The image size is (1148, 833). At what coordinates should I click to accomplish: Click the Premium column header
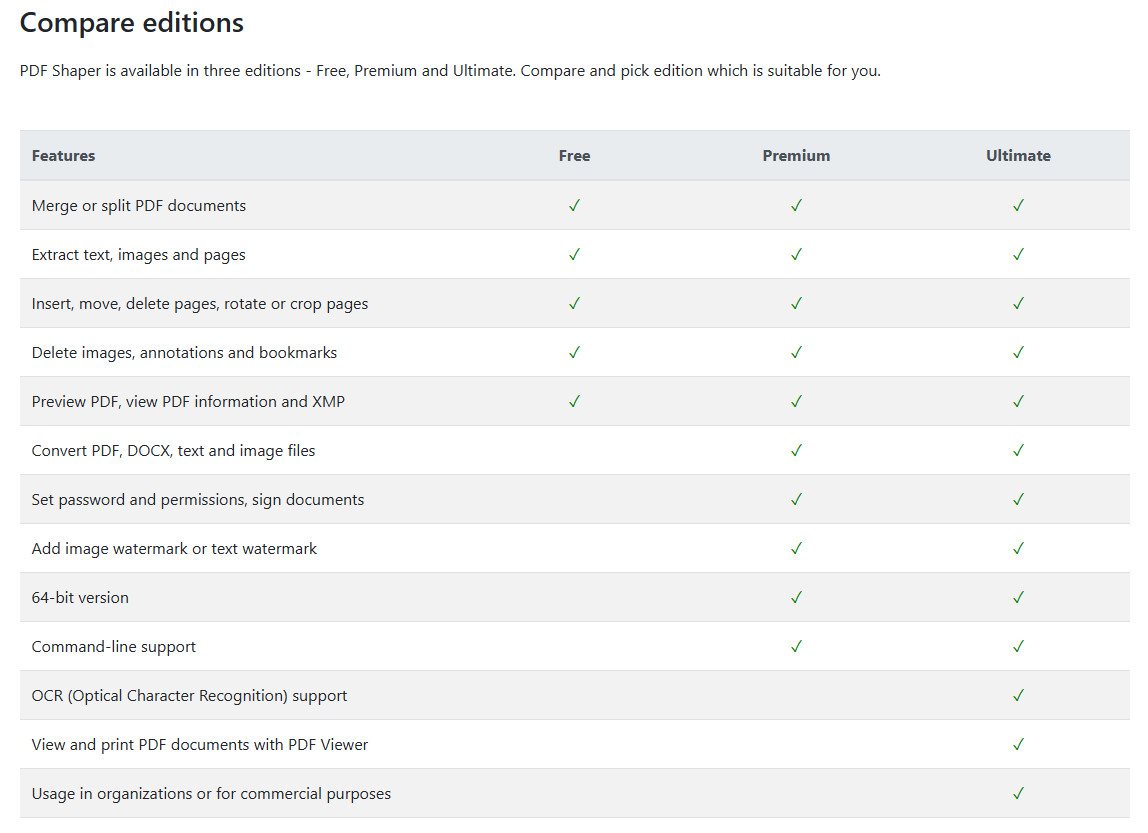click(x=796, y=156)
